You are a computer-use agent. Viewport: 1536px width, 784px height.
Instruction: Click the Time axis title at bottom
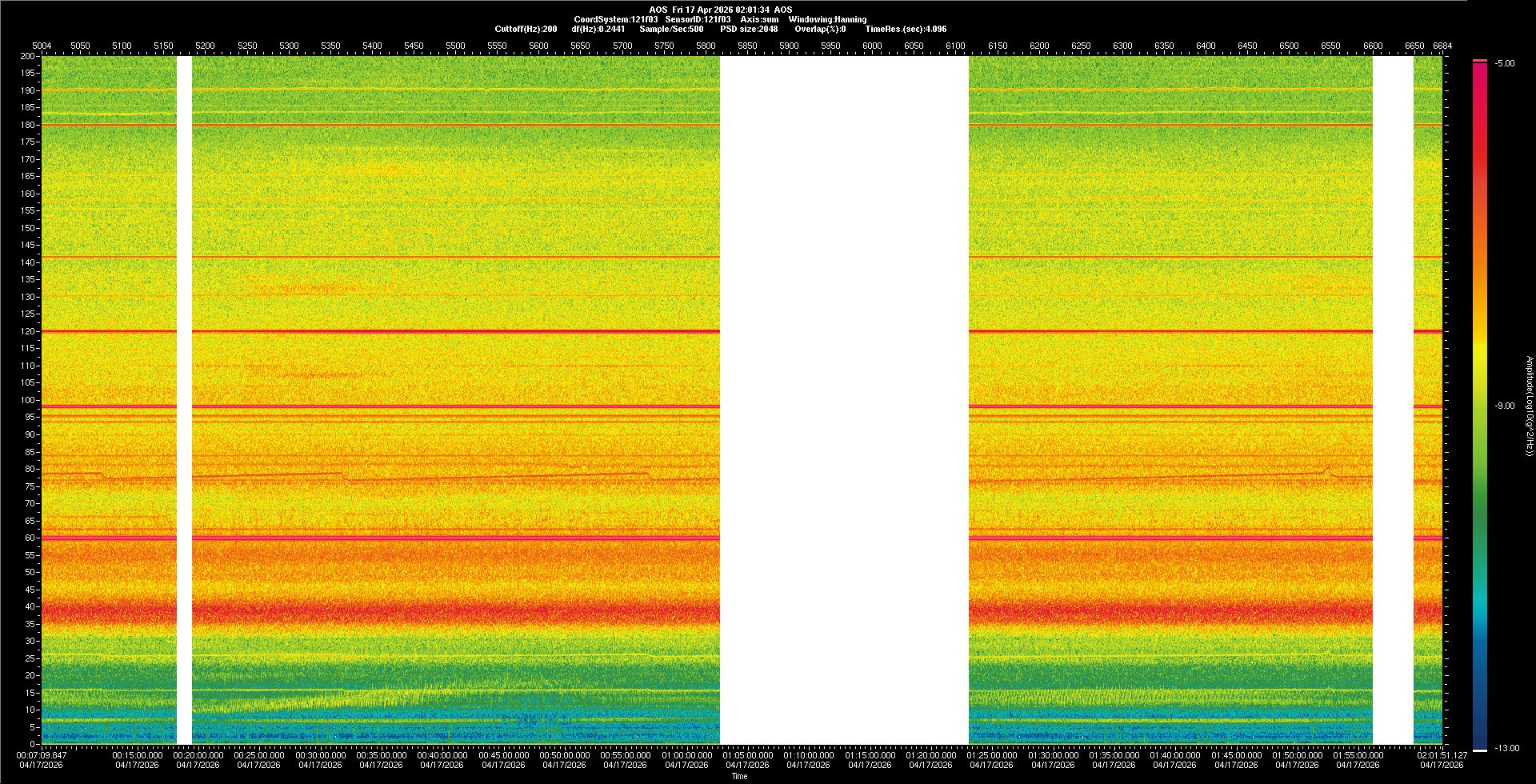[x=739, y=776]
